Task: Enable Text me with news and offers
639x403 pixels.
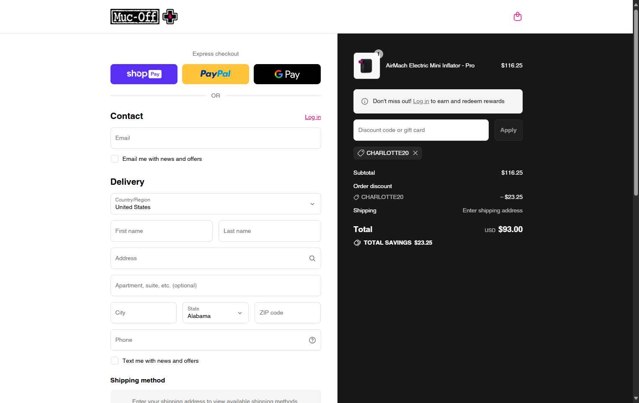Action: click(x=115, y=361)
